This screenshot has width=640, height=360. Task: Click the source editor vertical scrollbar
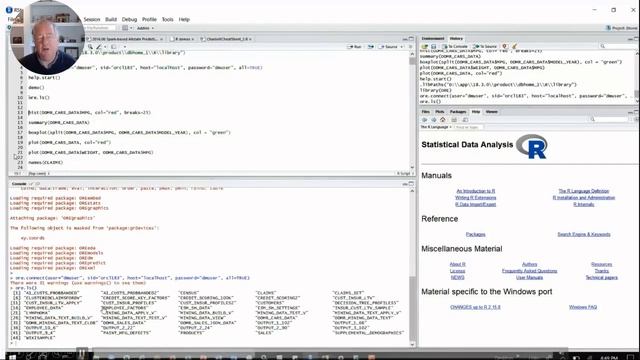tap(412, 110)
